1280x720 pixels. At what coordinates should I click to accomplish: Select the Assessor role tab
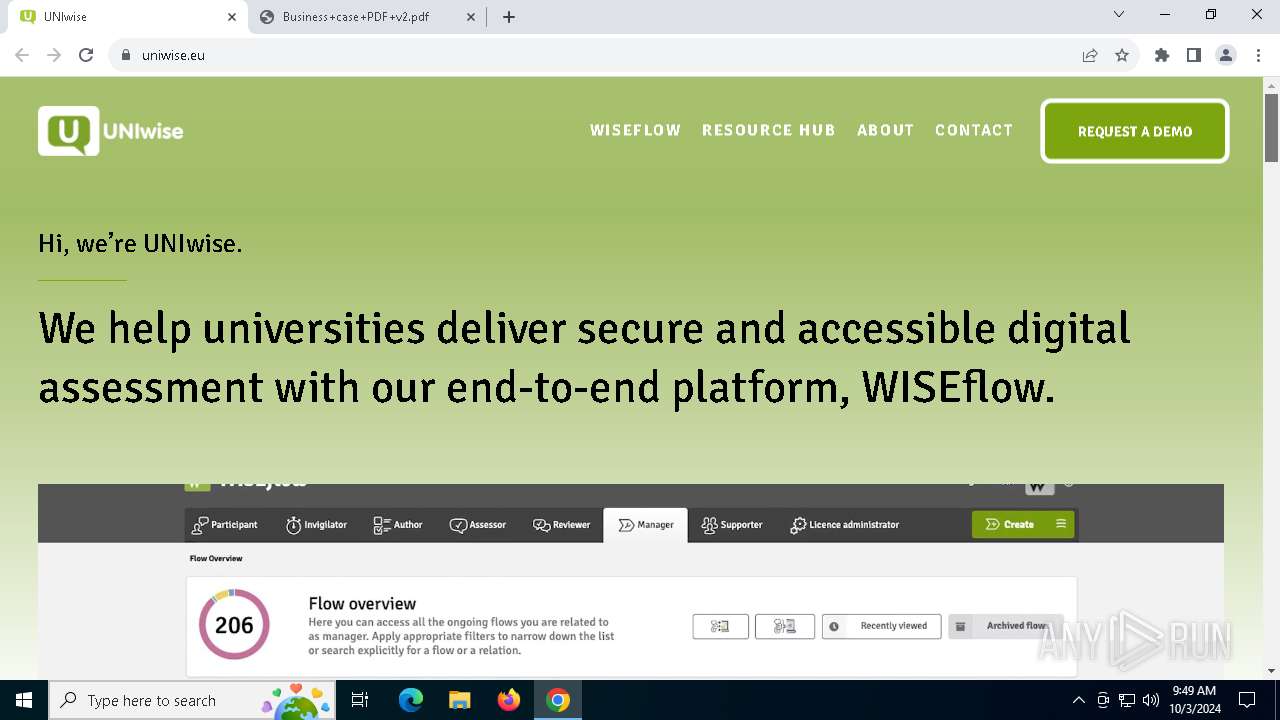click(x=478, y=525)
